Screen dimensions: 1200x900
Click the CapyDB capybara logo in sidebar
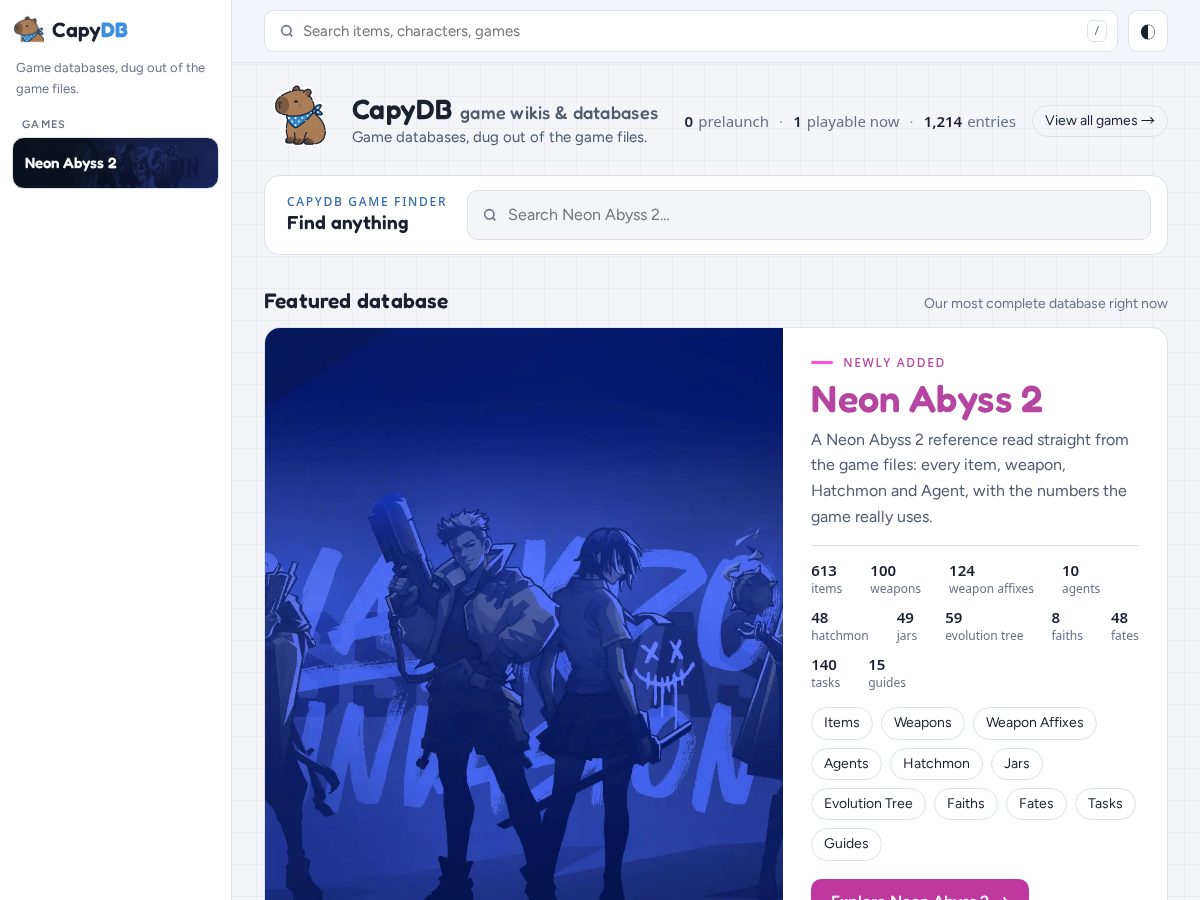pyautogui.click(x=29, y=30)
